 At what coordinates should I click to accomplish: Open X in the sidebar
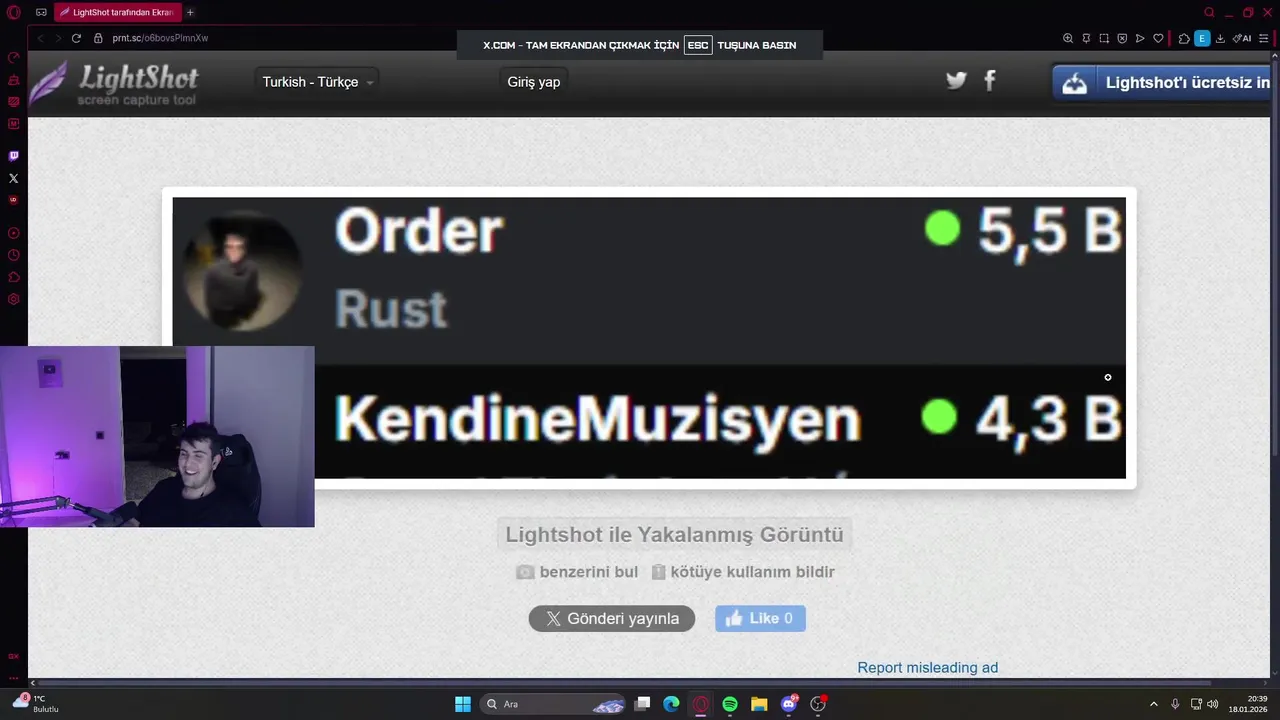(13, 178)
